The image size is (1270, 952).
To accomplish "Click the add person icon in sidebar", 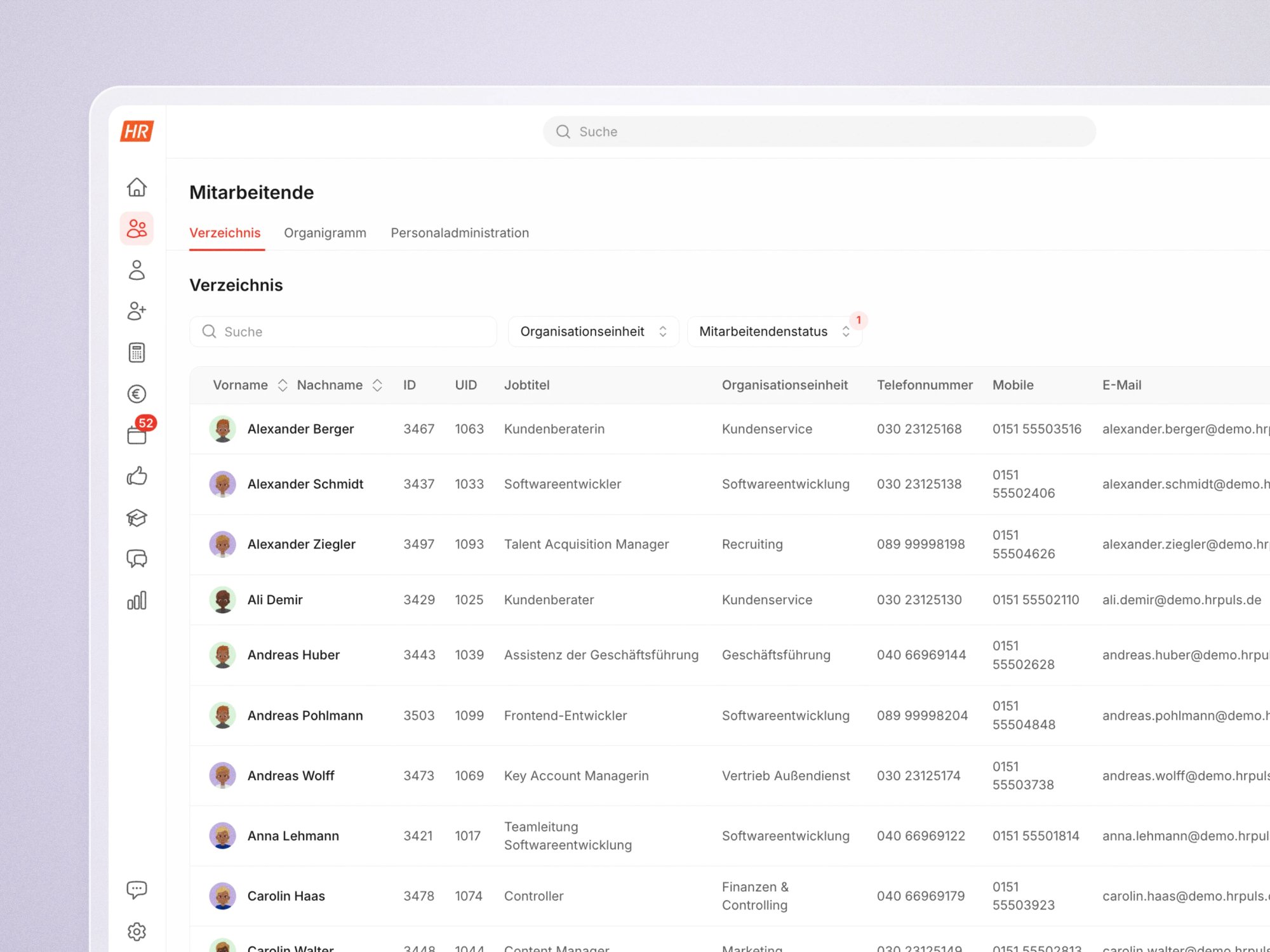I will point(137,311).
